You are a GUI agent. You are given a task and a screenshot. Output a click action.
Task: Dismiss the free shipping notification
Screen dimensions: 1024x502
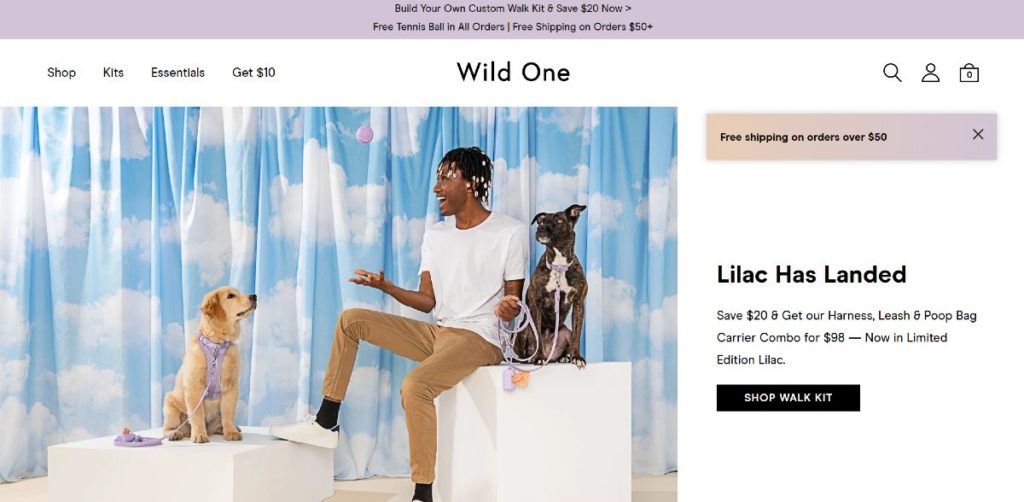[978, 134]
